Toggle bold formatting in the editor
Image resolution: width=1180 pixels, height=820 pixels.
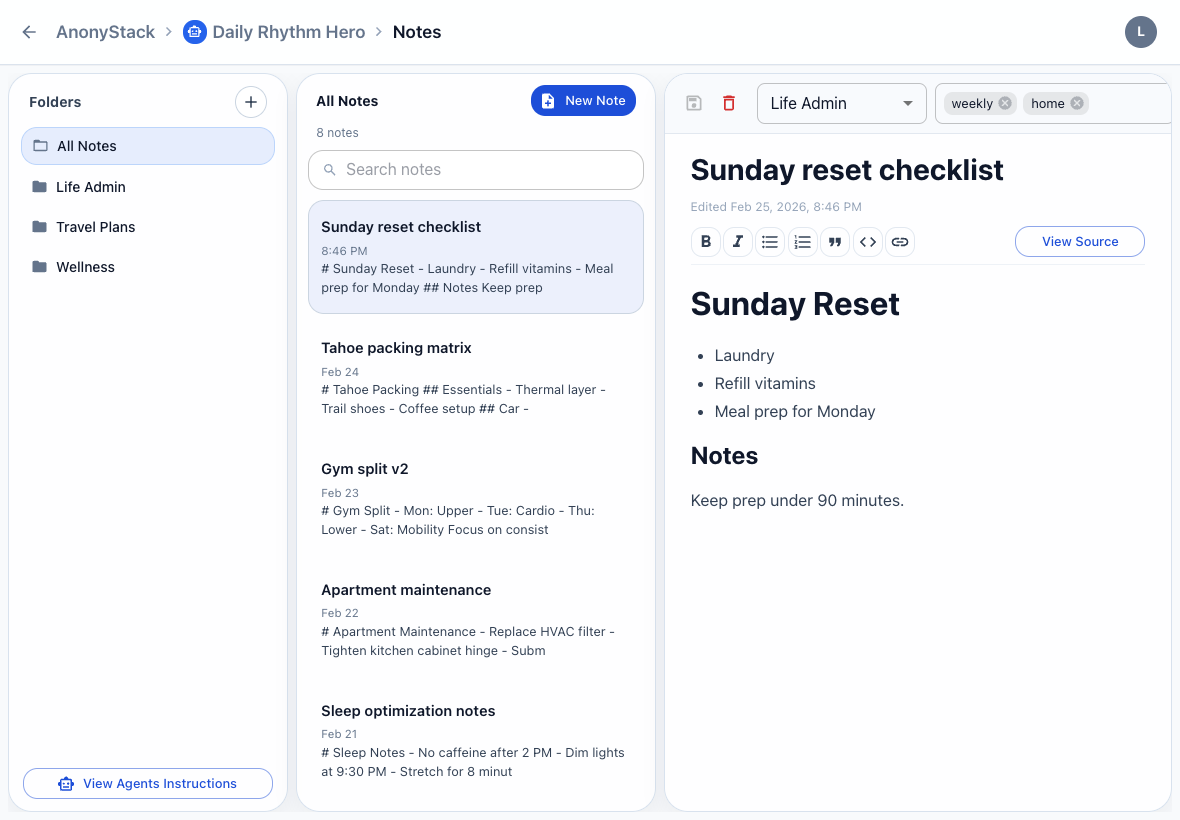[706, 242]
